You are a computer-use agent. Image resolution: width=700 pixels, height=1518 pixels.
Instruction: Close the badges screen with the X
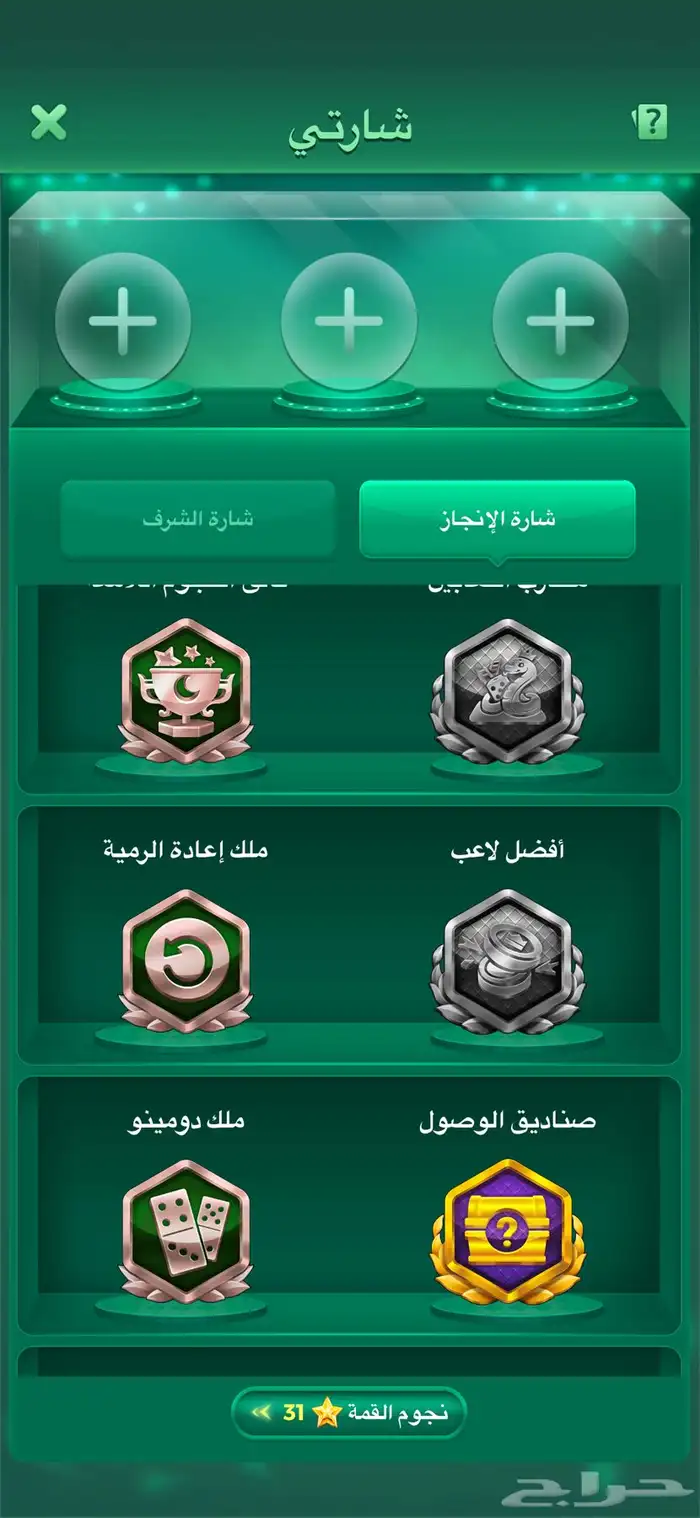(x=48, y=122)
